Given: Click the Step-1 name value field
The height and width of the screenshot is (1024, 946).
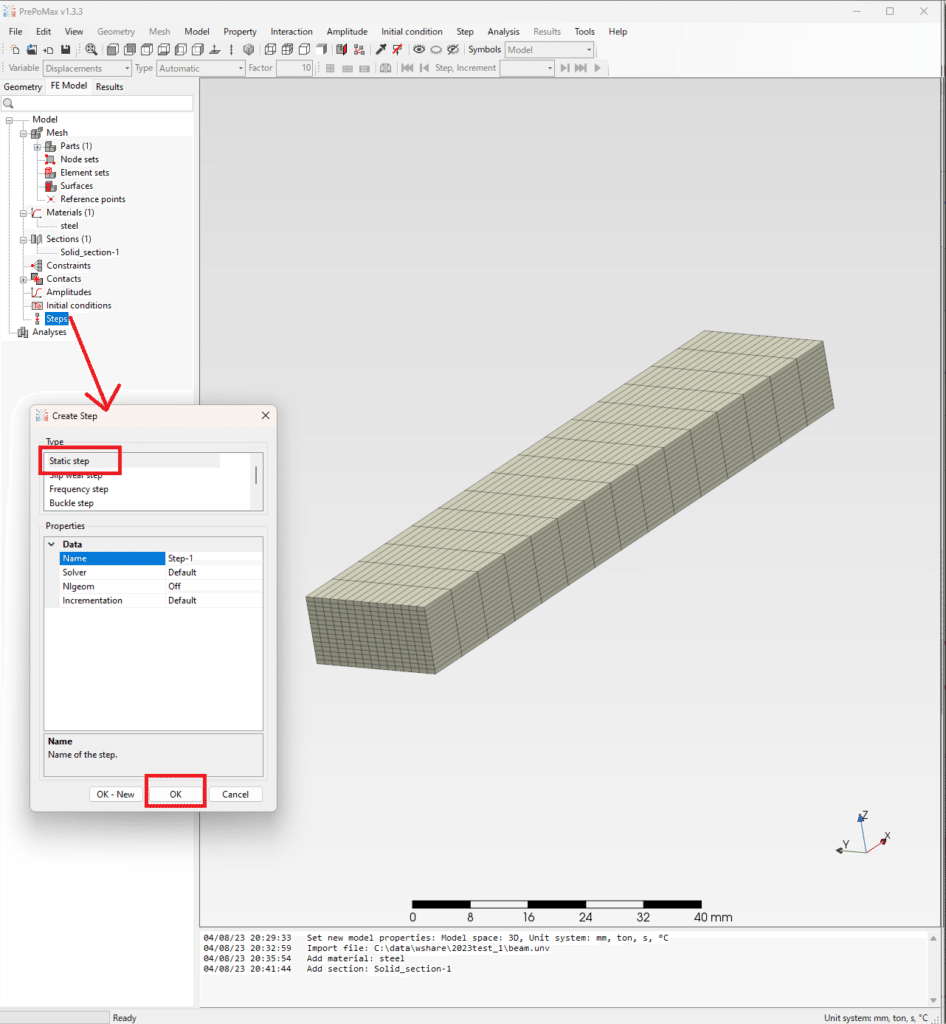Looking at the screenshot, I should [x=213, y=558].
